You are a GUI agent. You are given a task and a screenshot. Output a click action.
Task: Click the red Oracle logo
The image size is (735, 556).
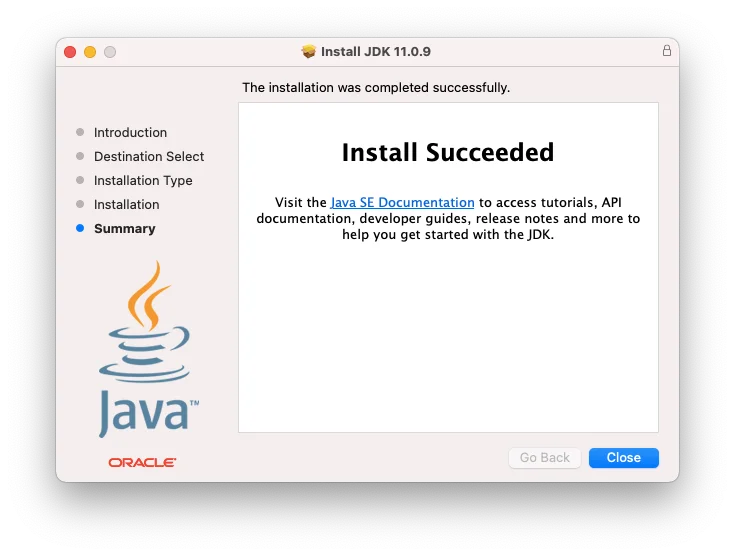coord(142,462)
